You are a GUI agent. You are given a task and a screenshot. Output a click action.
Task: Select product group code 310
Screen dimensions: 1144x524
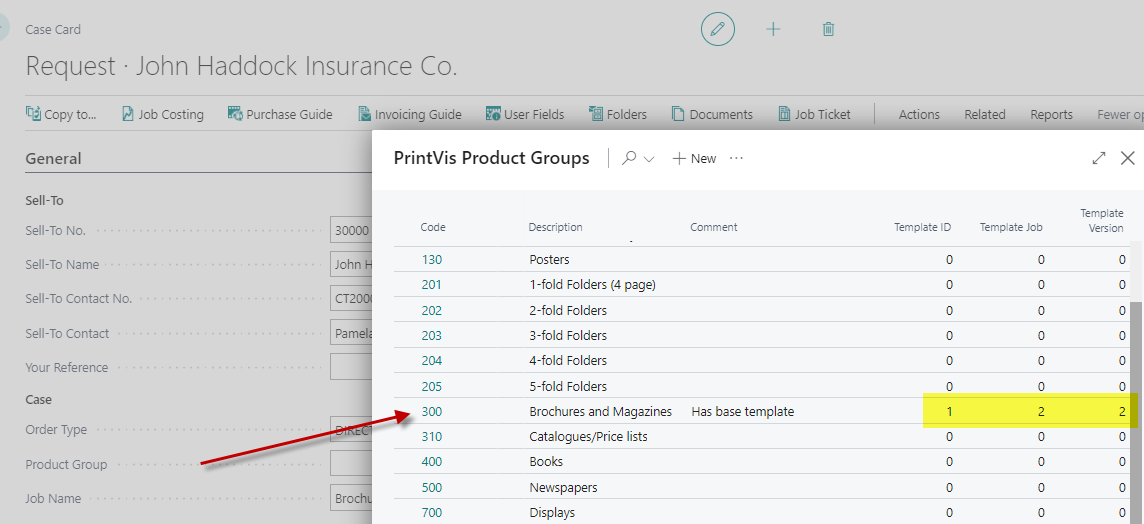coord(431,436)
